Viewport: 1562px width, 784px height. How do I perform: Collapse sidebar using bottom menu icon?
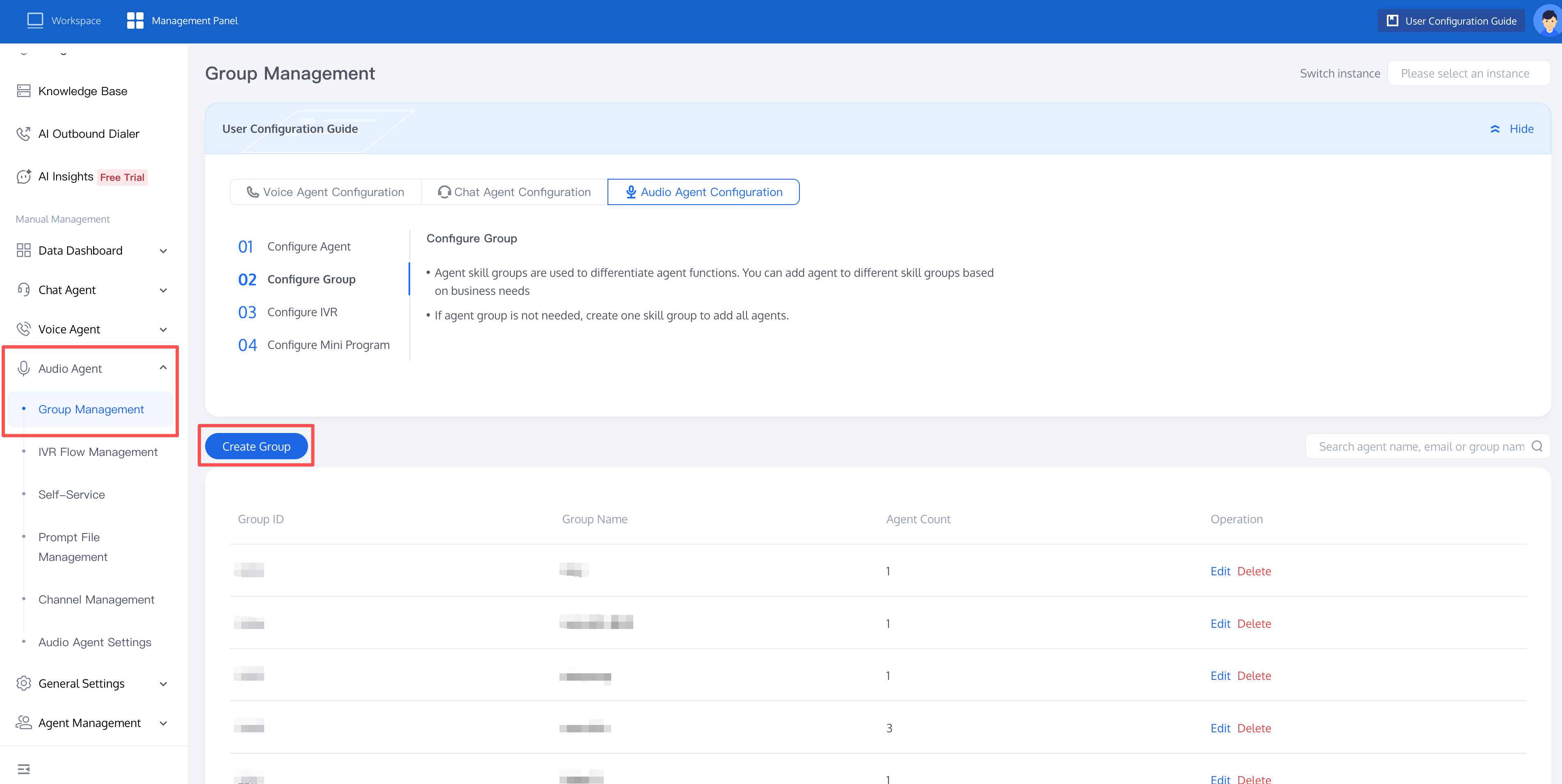24,769
